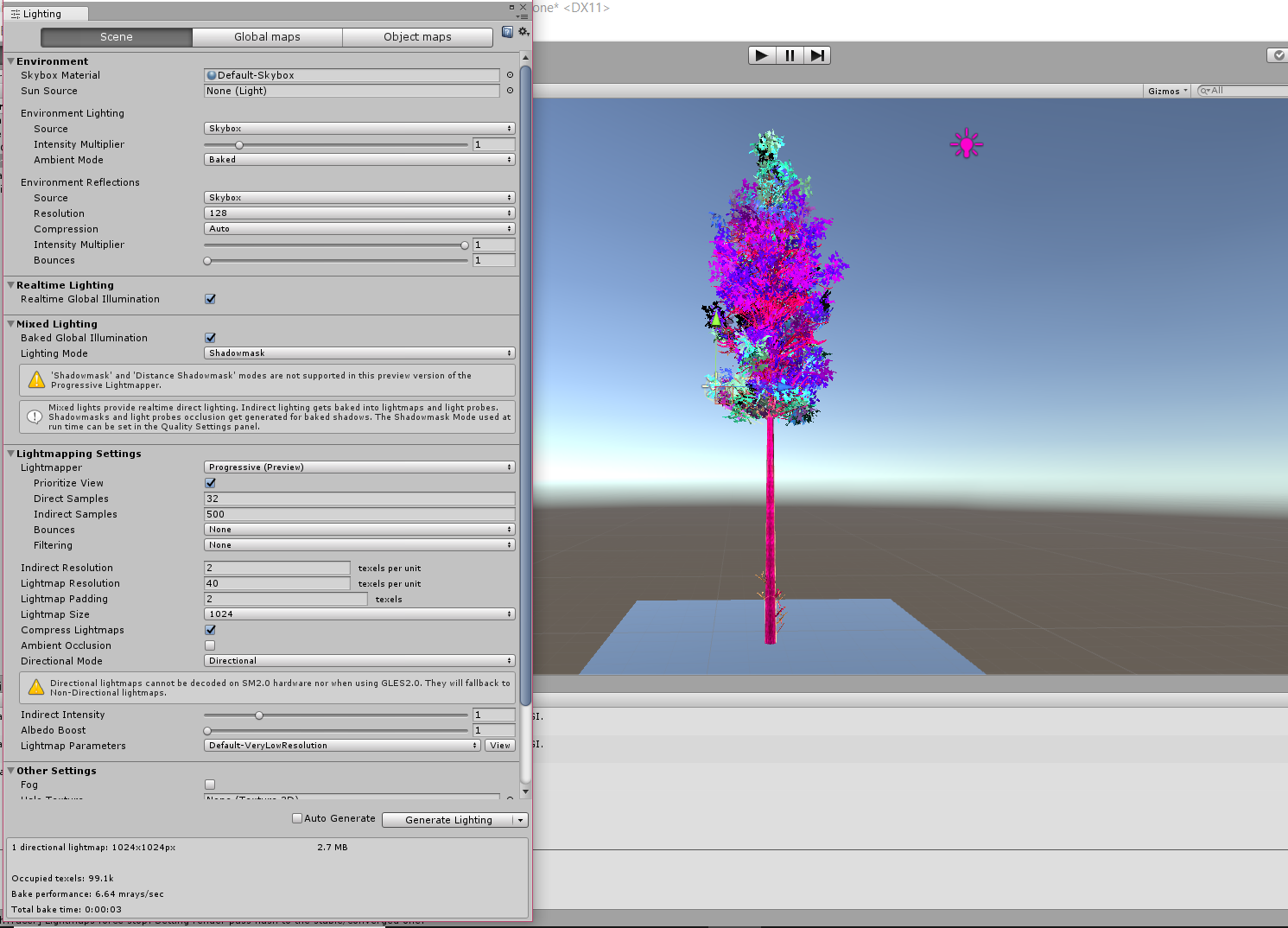Screen dimensions: 1288x928
Task: Open the Object maps tab
Action: click(417, 36)
